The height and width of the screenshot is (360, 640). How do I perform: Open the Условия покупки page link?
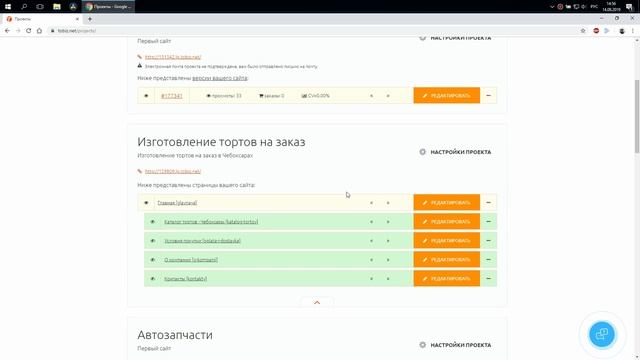[202, 241]
